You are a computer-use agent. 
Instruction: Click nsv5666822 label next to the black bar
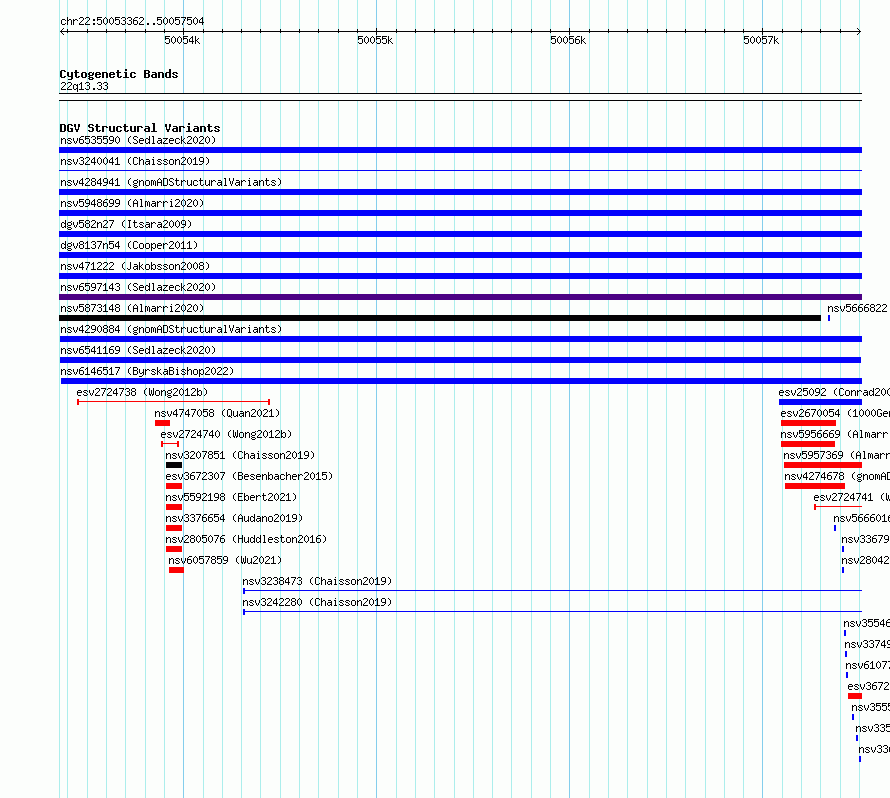coord(857,308)
